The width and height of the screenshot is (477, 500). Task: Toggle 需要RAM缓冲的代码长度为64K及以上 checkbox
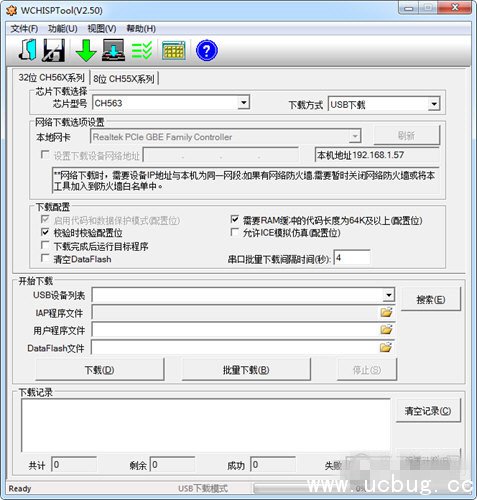click(x=234, y=219)
